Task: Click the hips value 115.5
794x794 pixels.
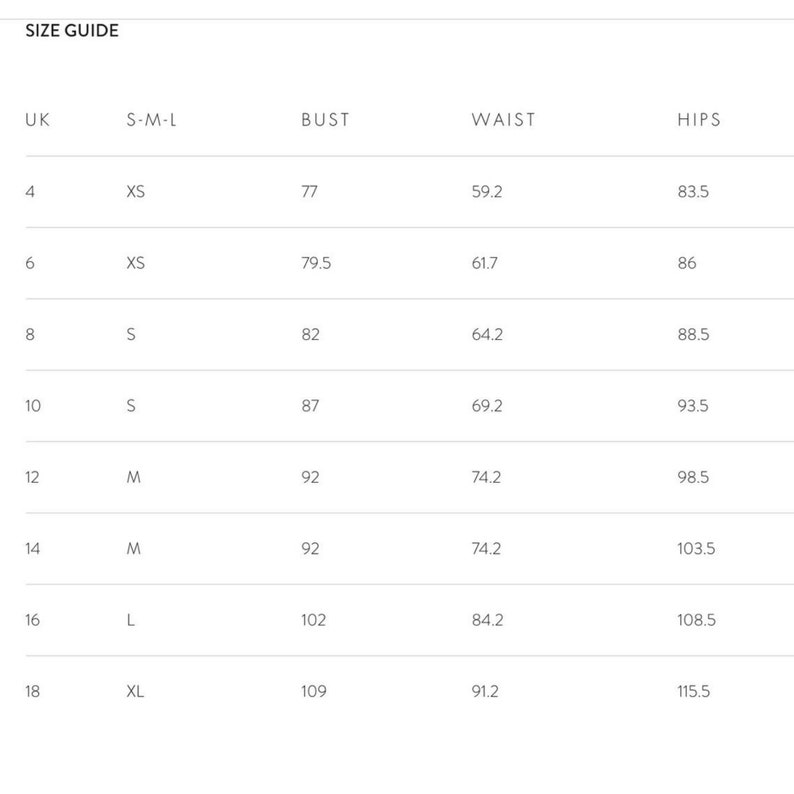Action: pyautogui.click(x=694, y=691)
